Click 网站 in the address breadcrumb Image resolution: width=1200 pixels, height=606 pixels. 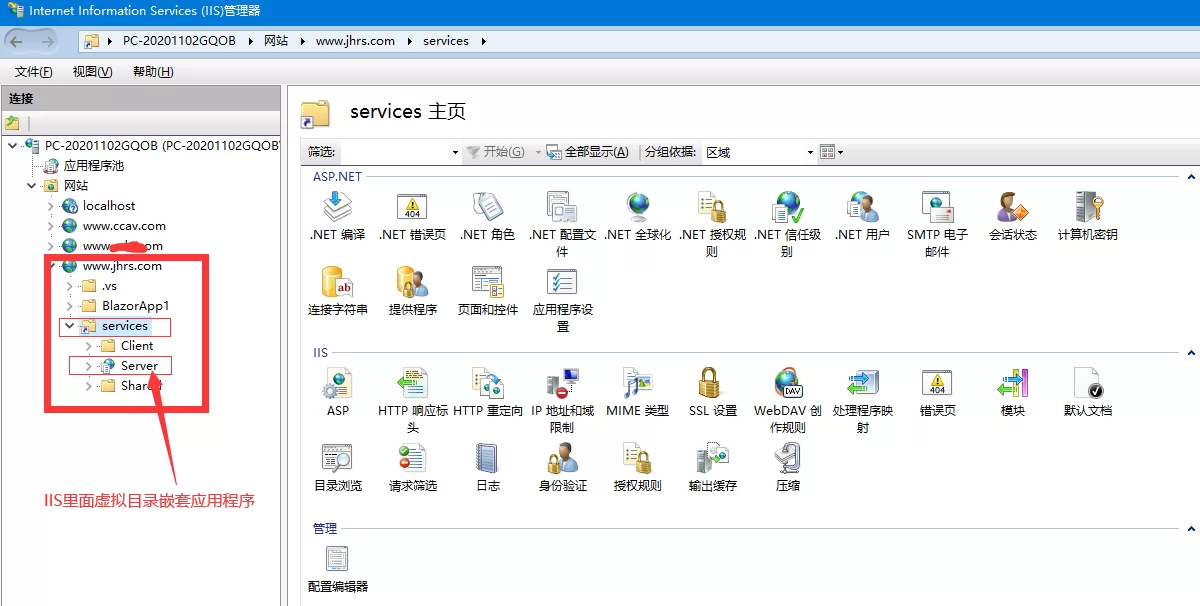276,41
